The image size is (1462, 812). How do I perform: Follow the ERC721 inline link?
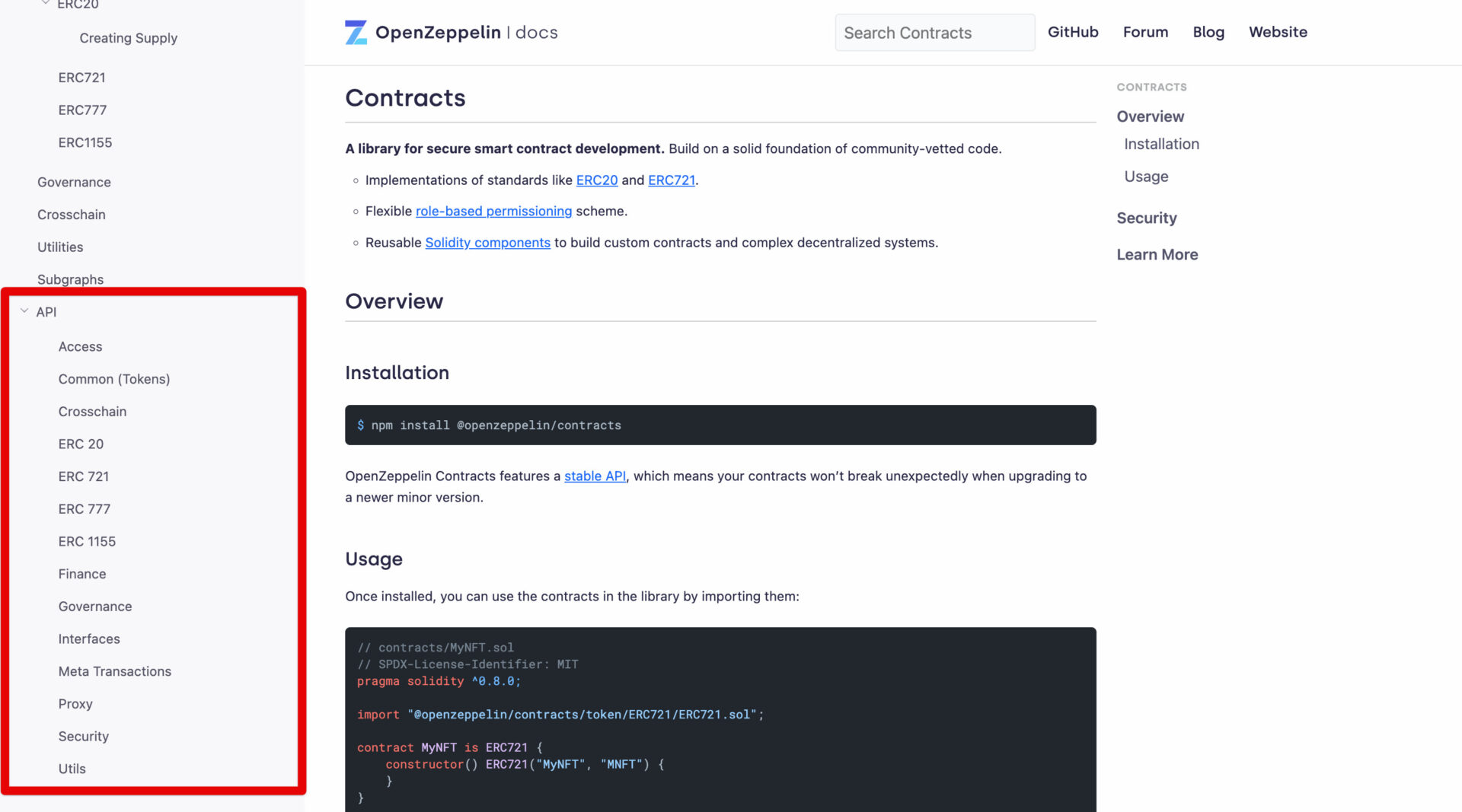click(x=672, y=180)
